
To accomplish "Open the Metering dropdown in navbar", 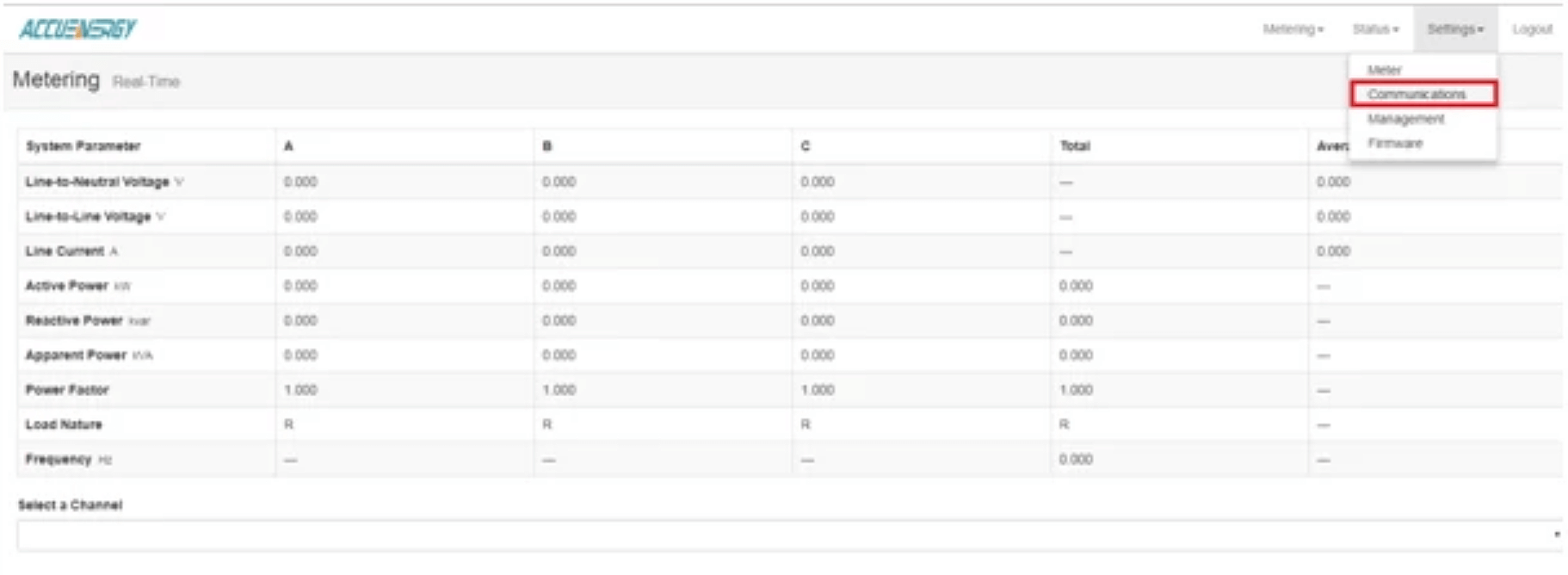I will 1293,29.
